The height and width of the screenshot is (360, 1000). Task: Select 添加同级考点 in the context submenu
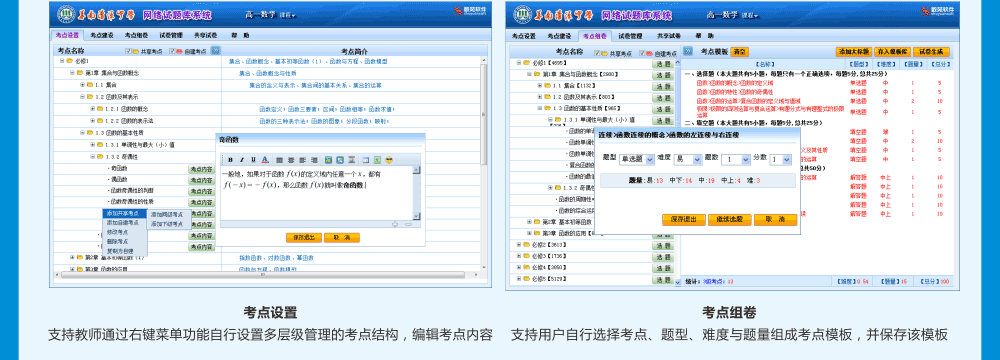pos(167,214)
